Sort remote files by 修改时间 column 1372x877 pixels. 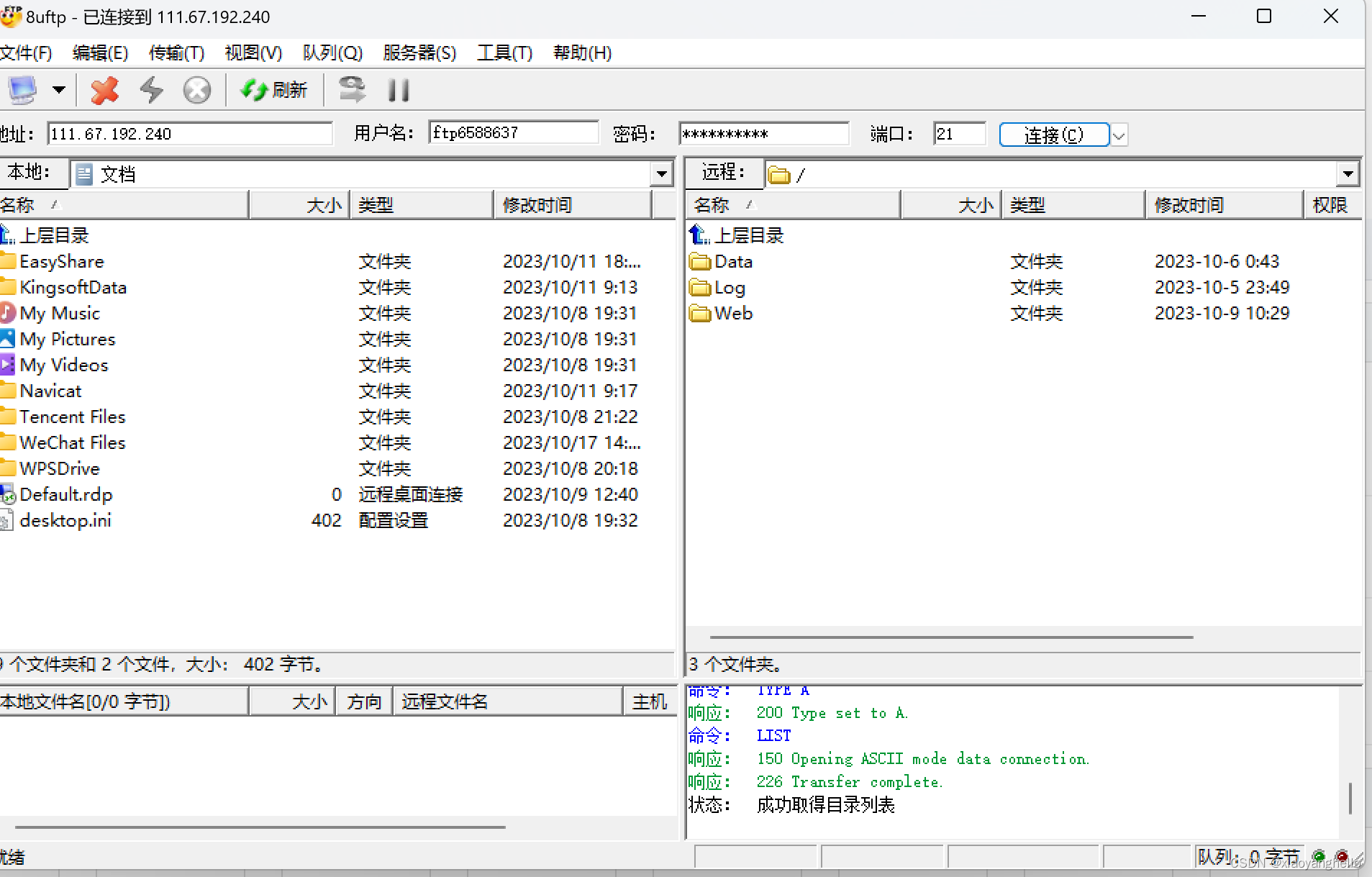pyautogui.click(x=1224, y=205)
